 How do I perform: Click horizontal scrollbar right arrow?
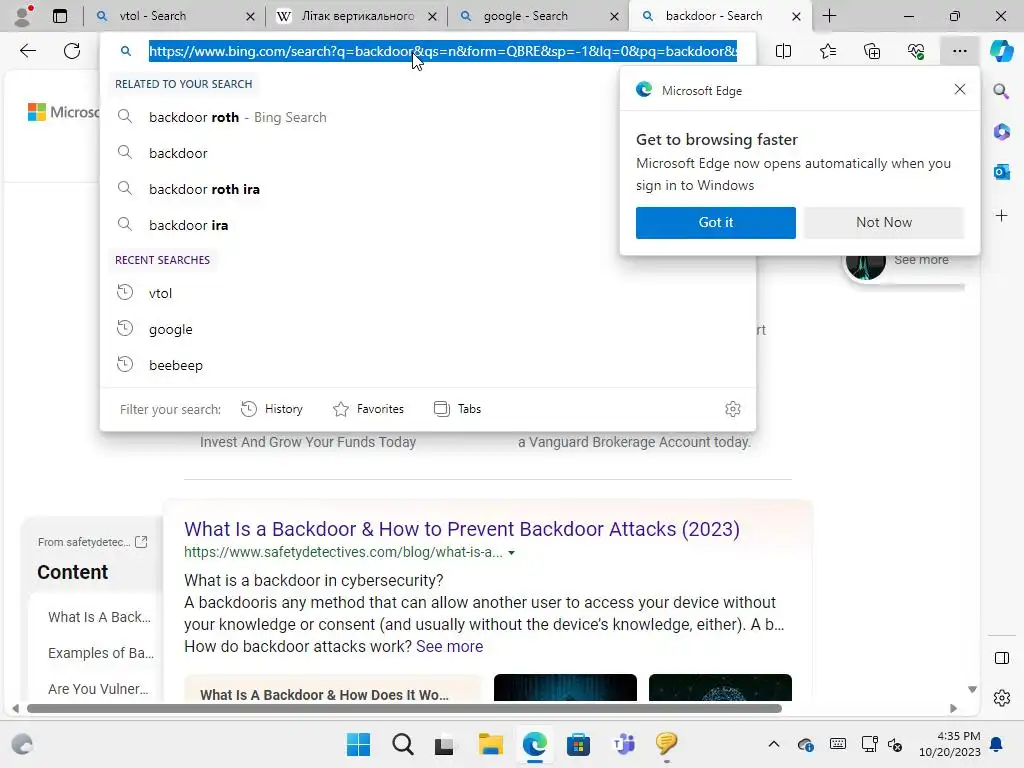coord(953,709)
